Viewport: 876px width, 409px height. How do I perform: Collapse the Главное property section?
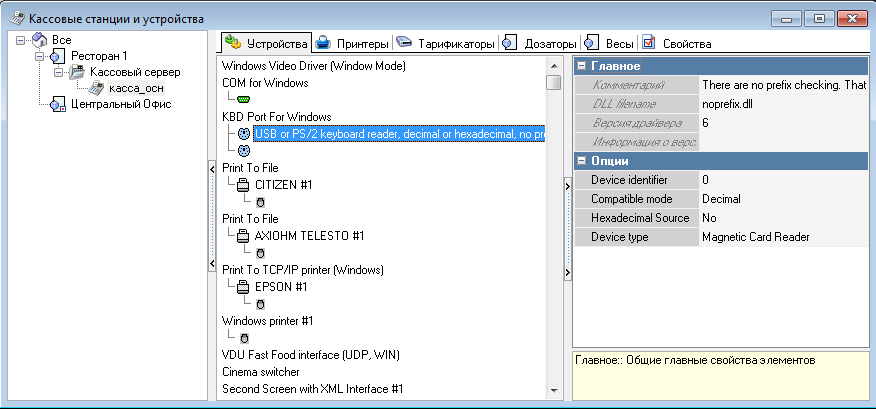[x=581, y=66]
